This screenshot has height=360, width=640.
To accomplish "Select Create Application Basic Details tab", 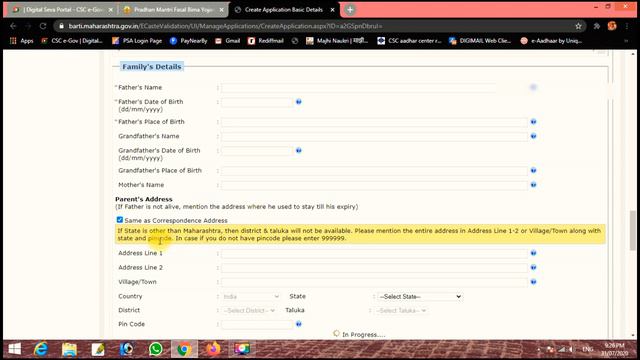I will coord(284,9).
